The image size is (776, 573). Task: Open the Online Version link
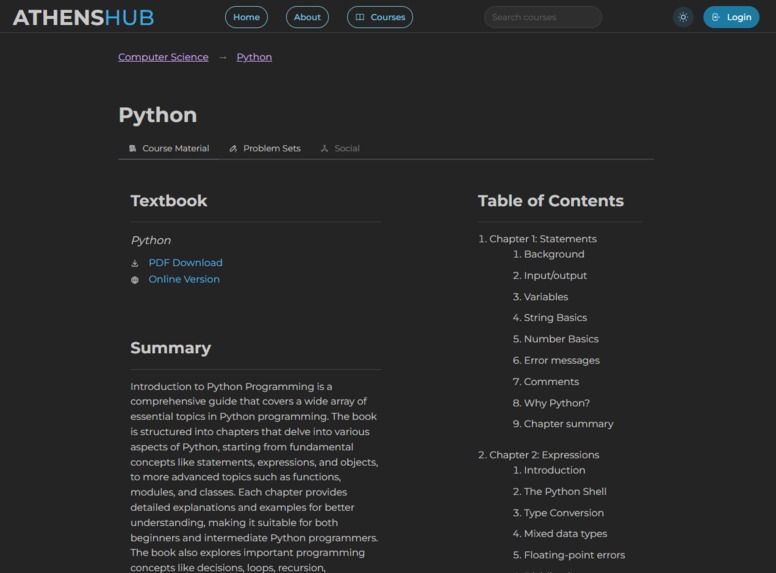[184, 280]
